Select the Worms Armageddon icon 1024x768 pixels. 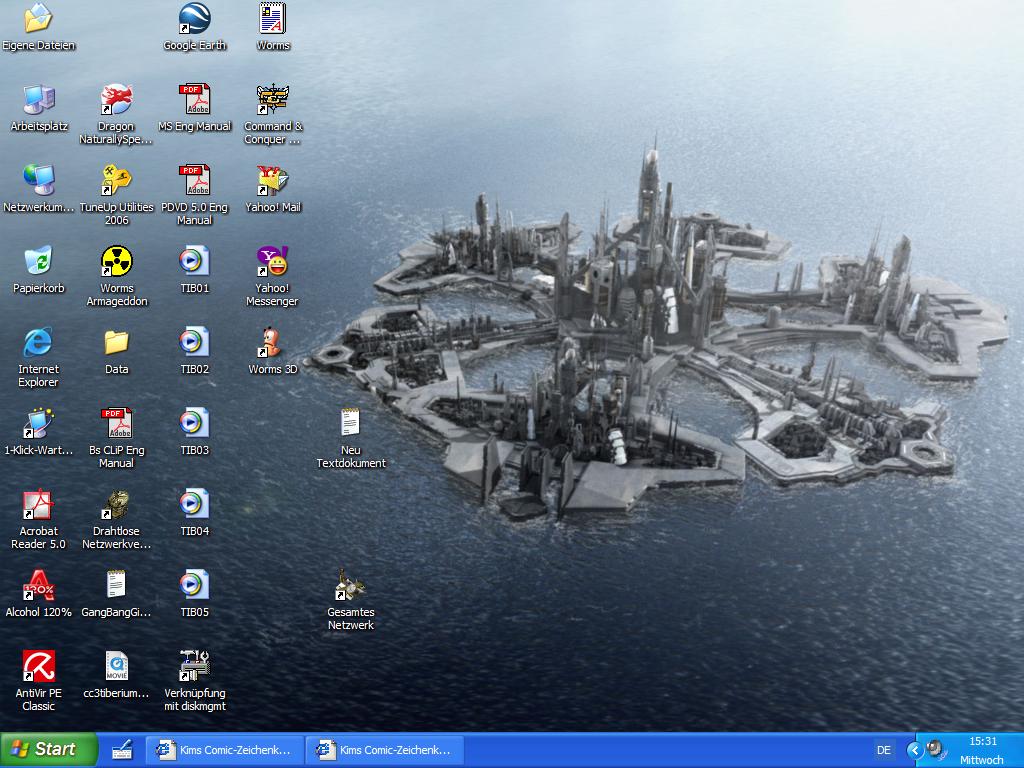point(116,262)
